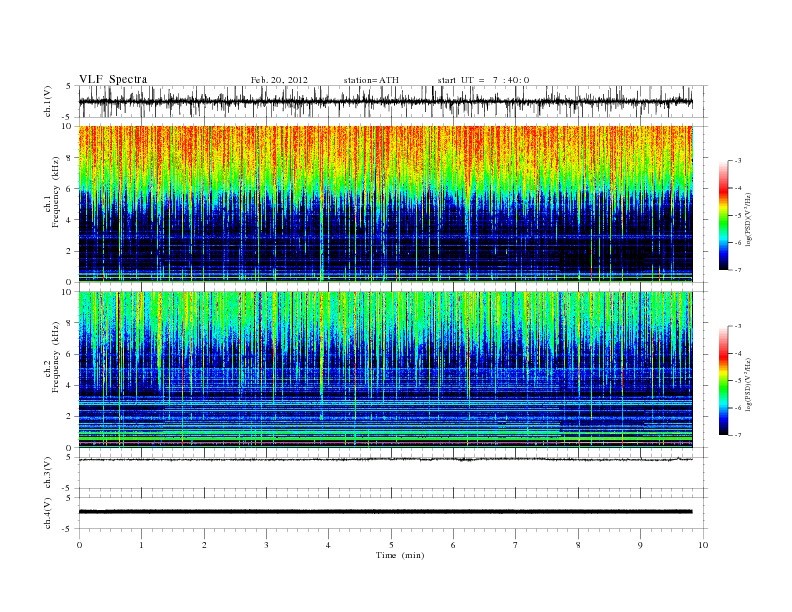Screen dimensions: 792x612
Task: Click the "0" time axis tick label
Action: (x=79, y=545)
